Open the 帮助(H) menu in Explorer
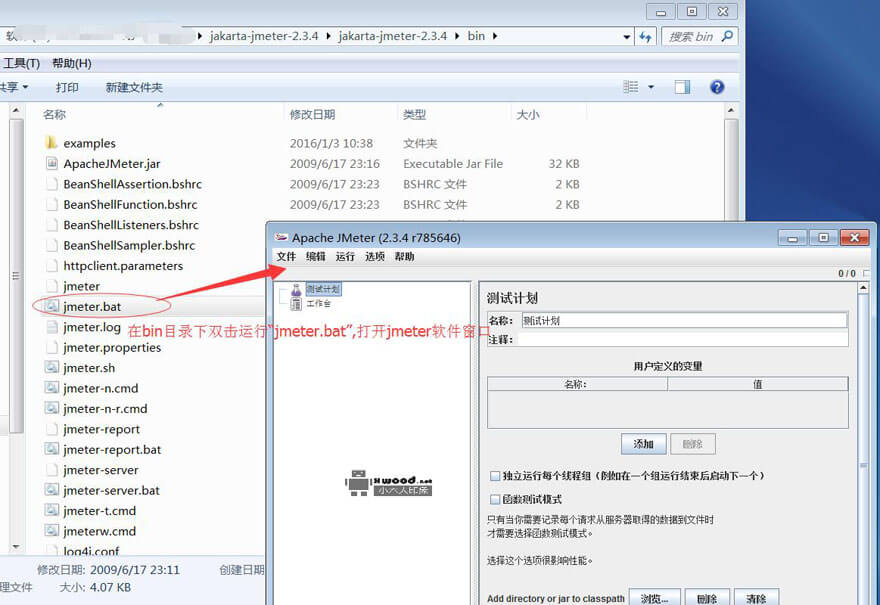 72,63
